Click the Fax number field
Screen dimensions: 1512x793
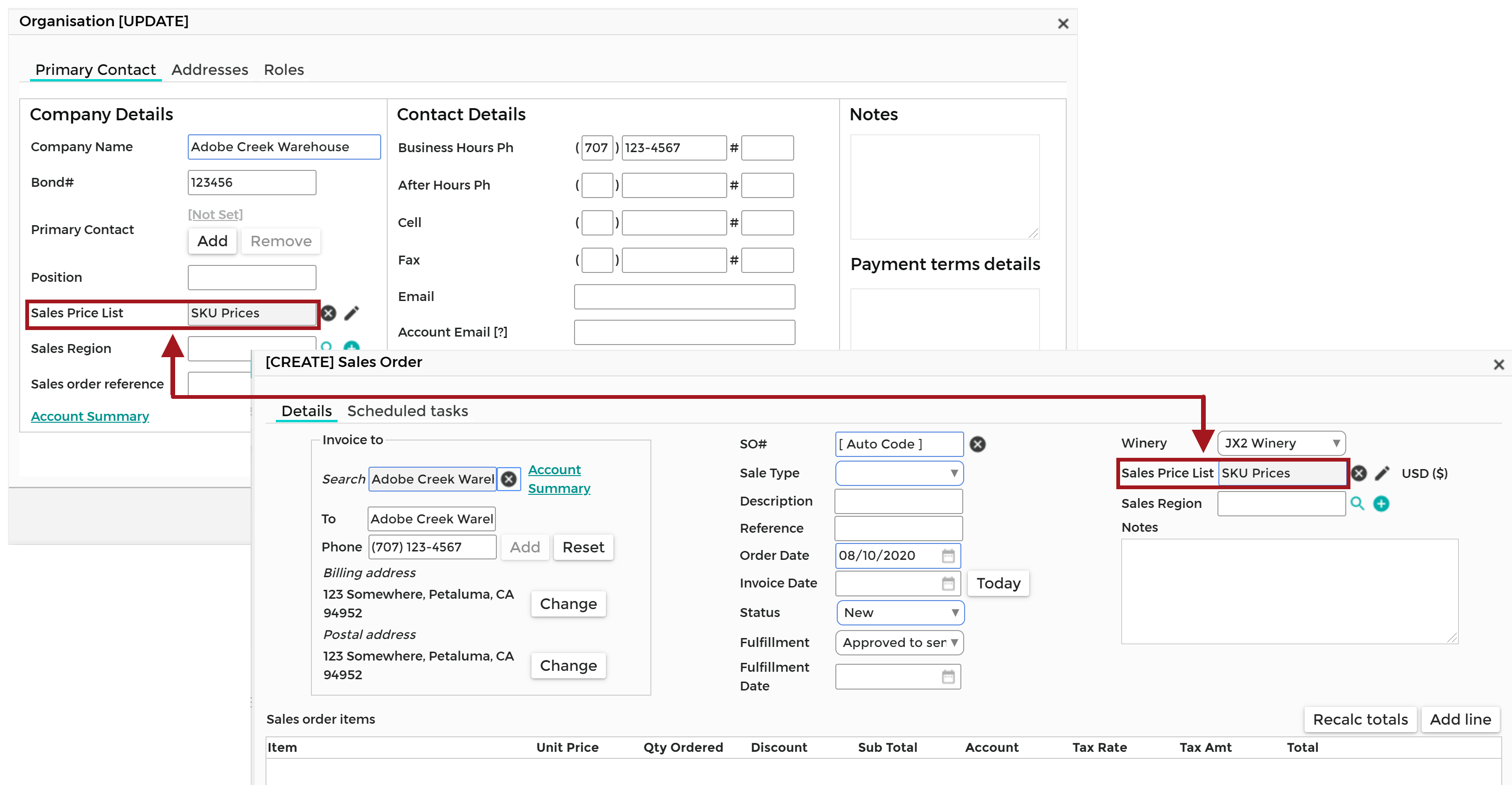click(674, 261)
